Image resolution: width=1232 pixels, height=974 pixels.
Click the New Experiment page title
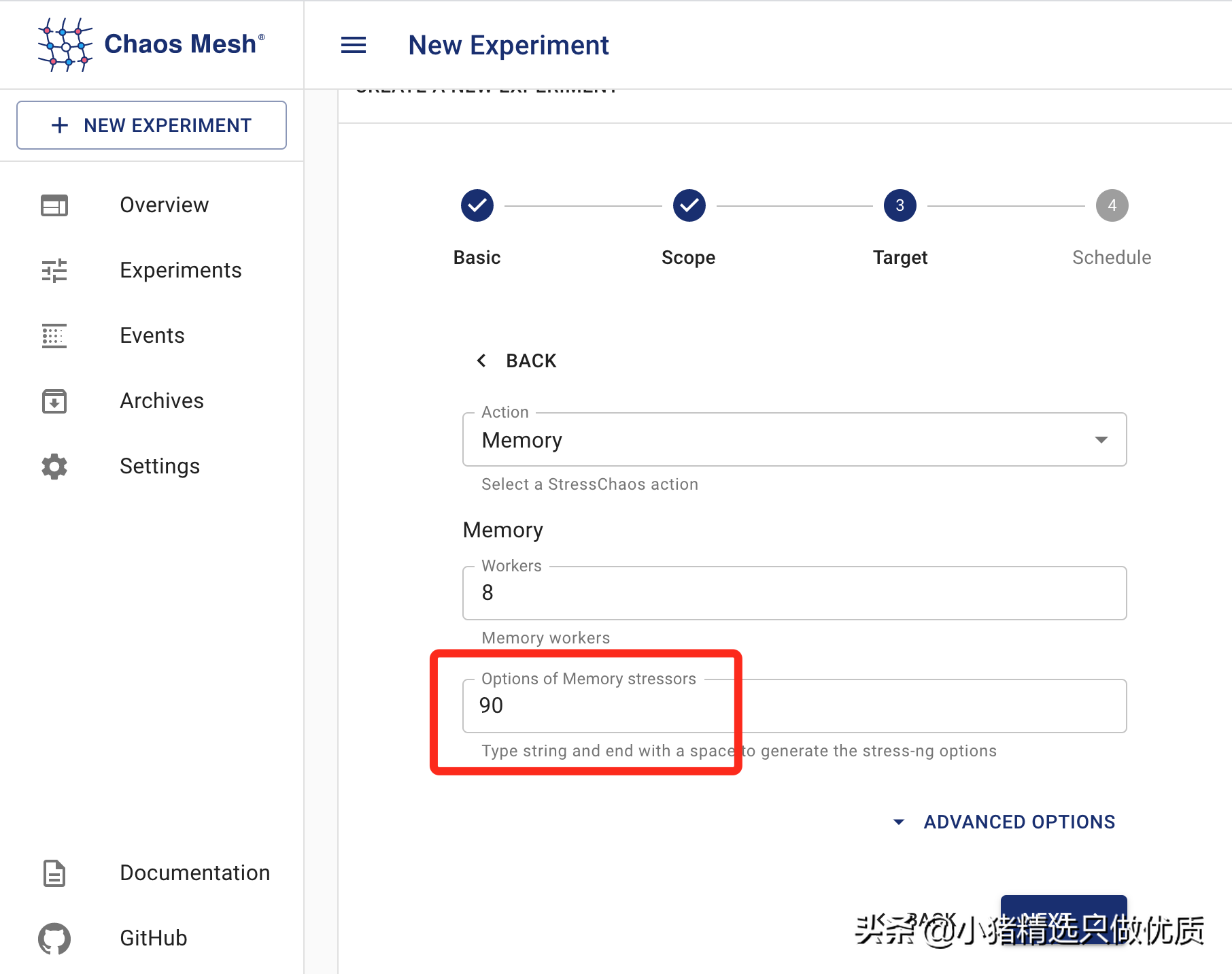509,46
